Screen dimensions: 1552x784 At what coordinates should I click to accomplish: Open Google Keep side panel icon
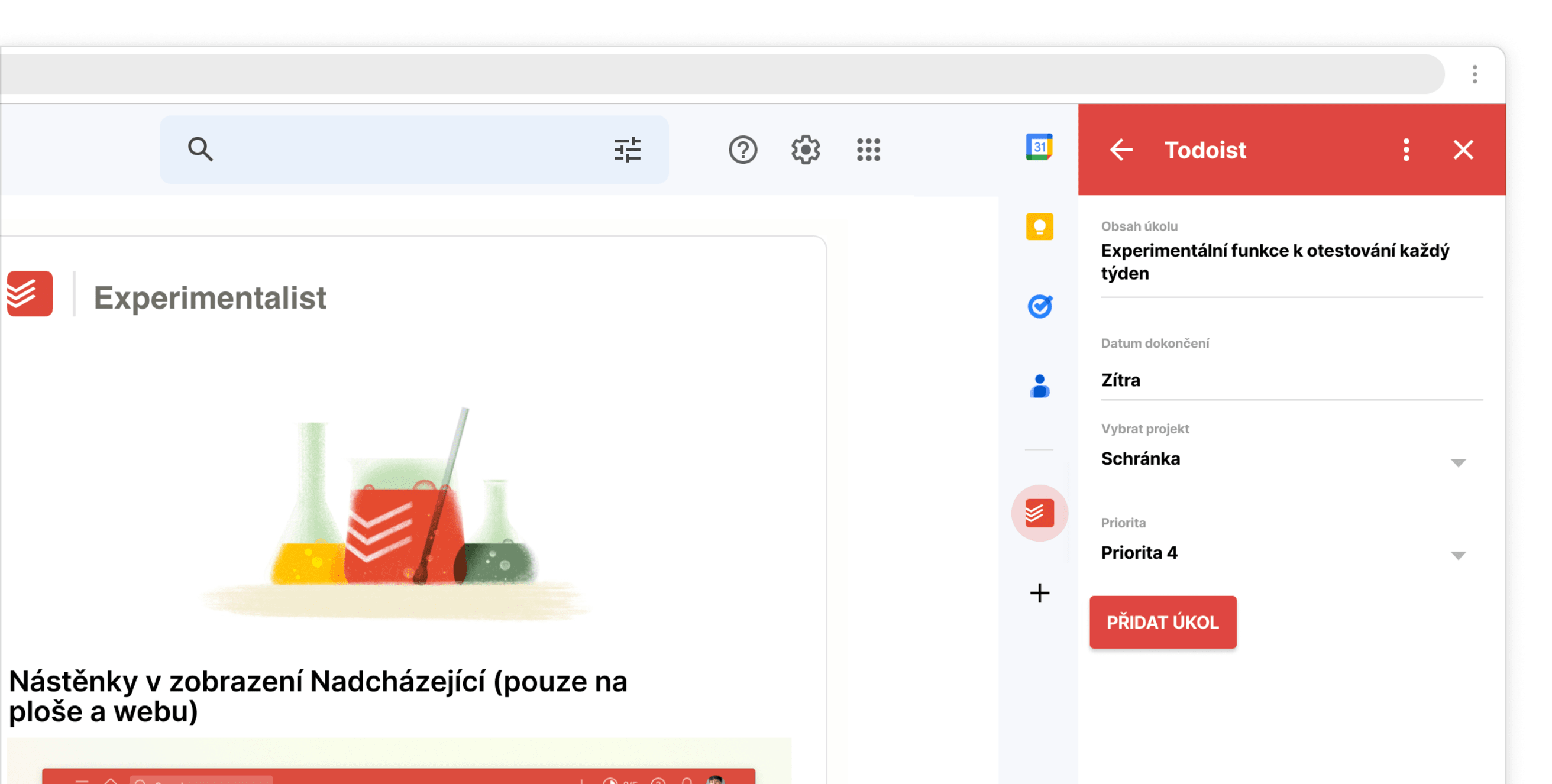[x=1039, y=227]
